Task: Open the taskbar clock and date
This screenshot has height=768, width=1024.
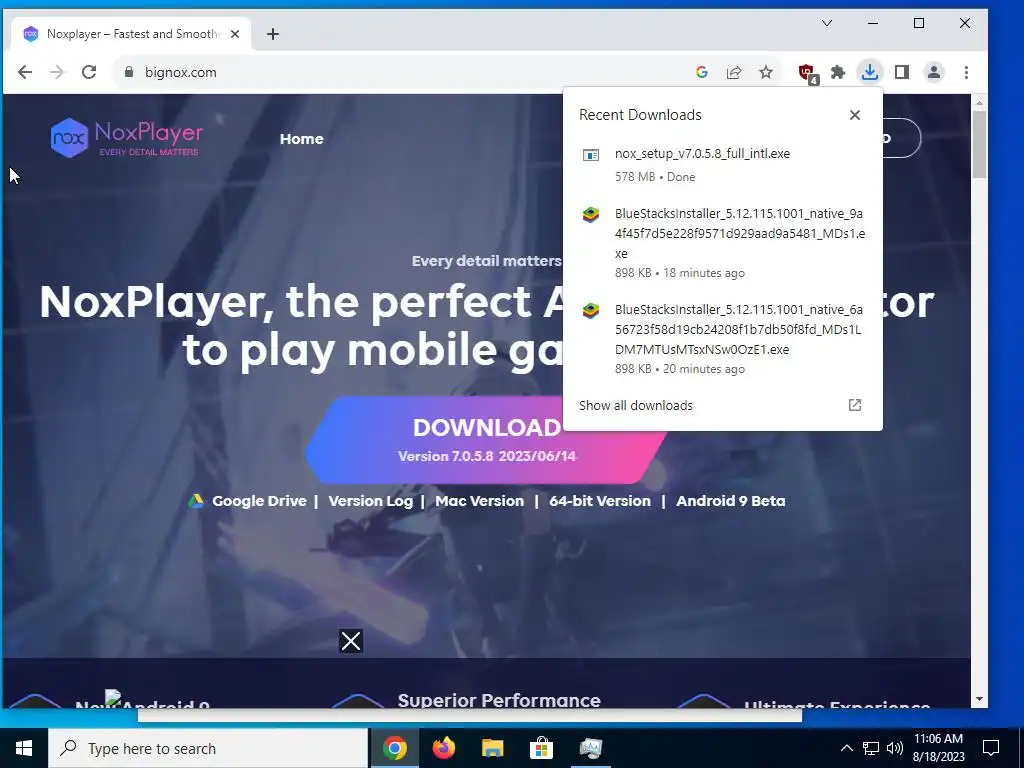Action: pyautogui.click(x=938, y=748)
